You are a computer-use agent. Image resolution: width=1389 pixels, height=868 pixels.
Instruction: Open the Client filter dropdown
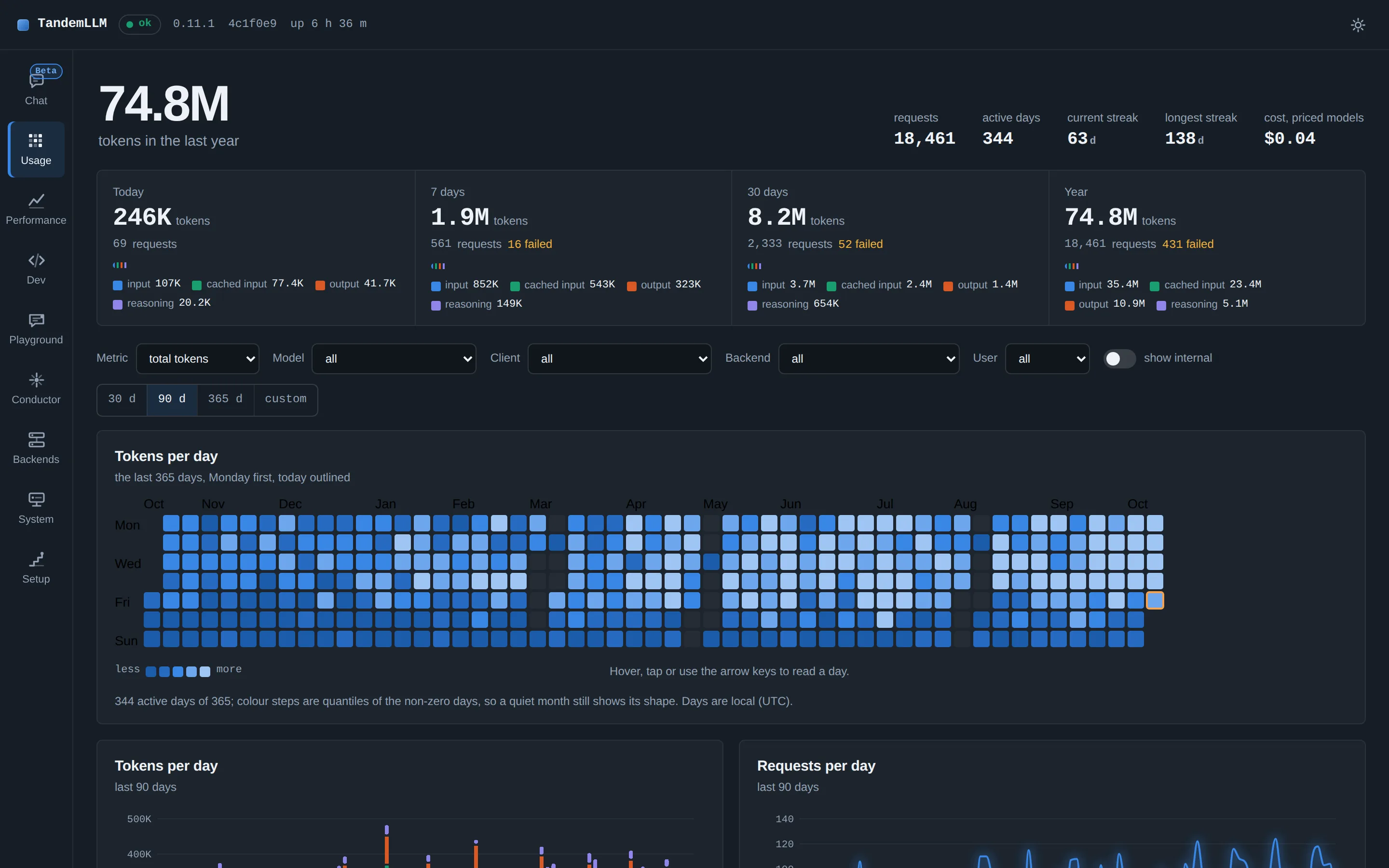coord(619,359)
